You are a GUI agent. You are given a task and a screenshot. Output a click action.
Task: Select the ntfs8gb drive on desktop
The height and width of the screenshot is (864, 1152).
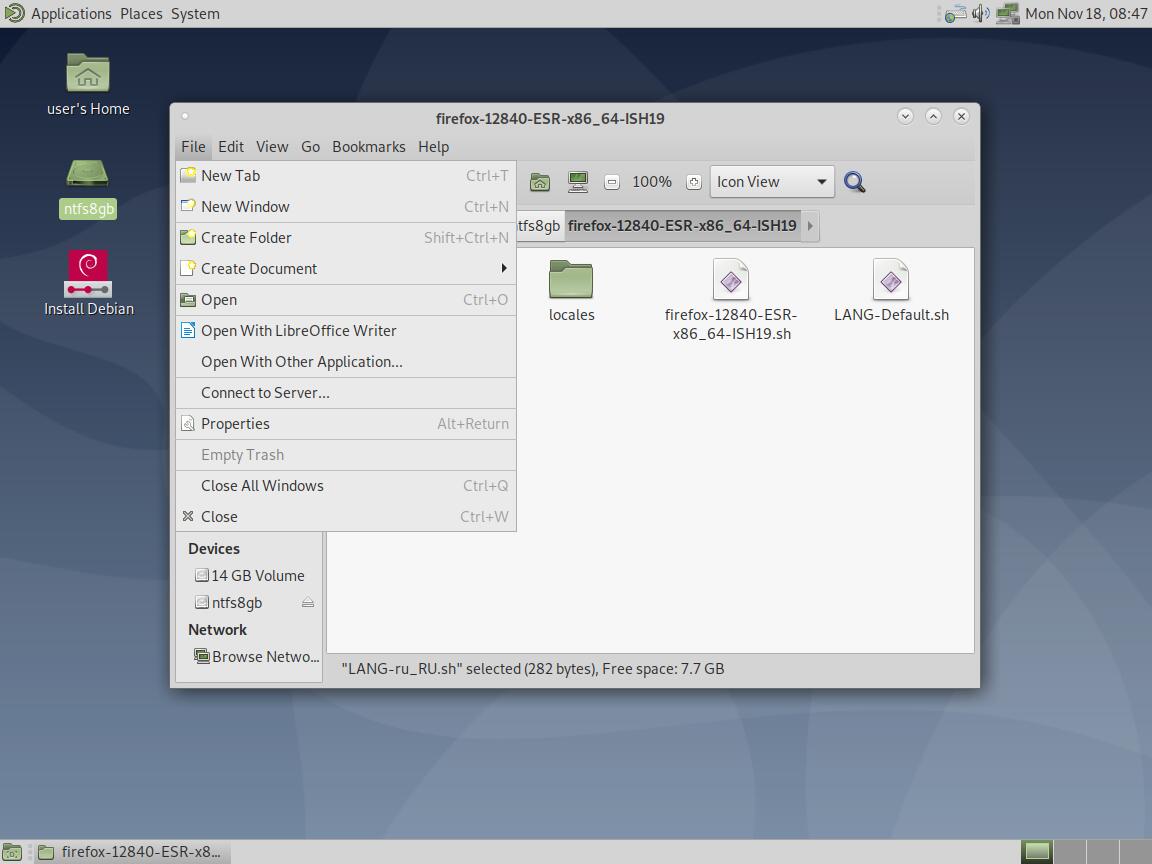point(88,189)
